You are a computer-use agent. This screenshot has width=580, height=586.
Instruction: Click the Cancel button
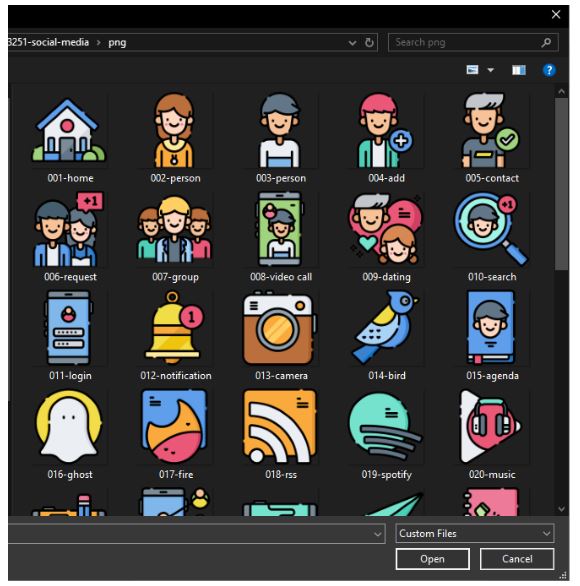pyautogui.click(x=517, y=559)
